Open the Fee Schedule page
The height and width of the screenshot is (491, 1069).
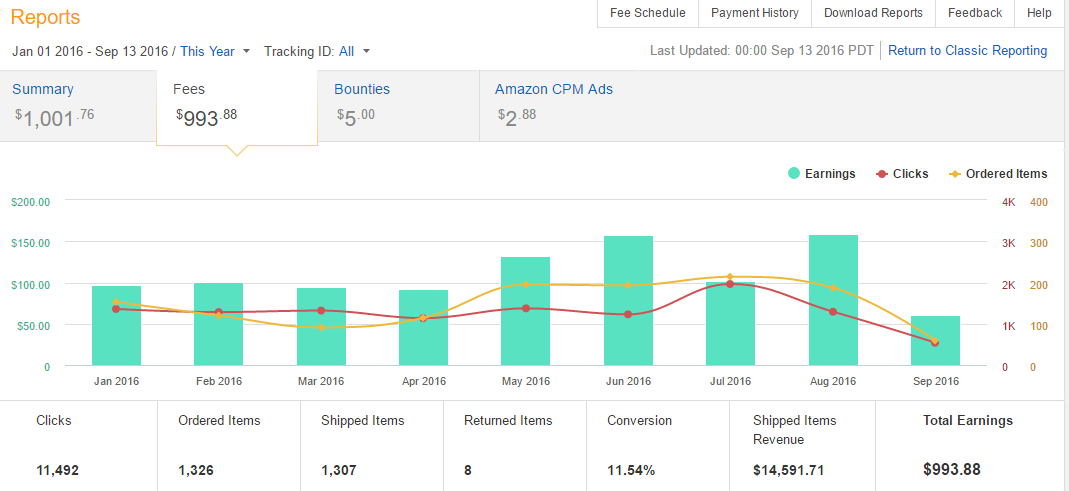coord(647,13)
